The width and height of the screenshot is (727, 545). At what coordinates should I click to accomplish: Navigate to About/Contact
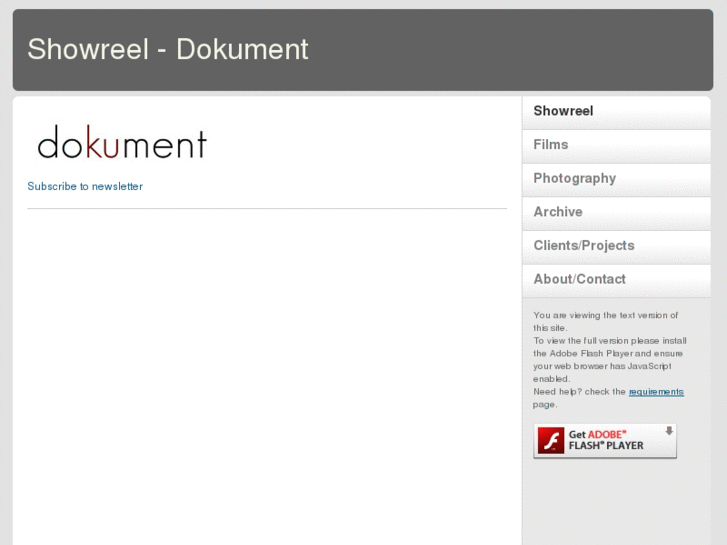click(616, 281)
